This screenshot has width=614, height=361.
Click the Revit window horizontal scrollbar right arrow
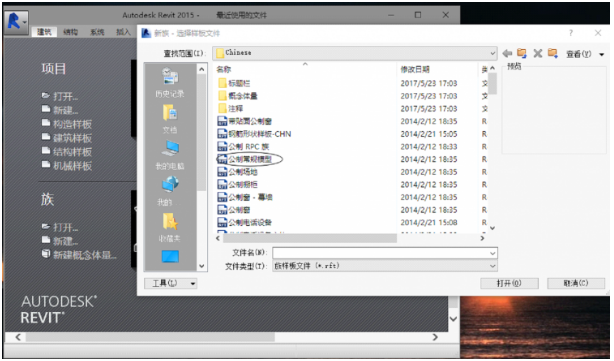click(435, 337)
